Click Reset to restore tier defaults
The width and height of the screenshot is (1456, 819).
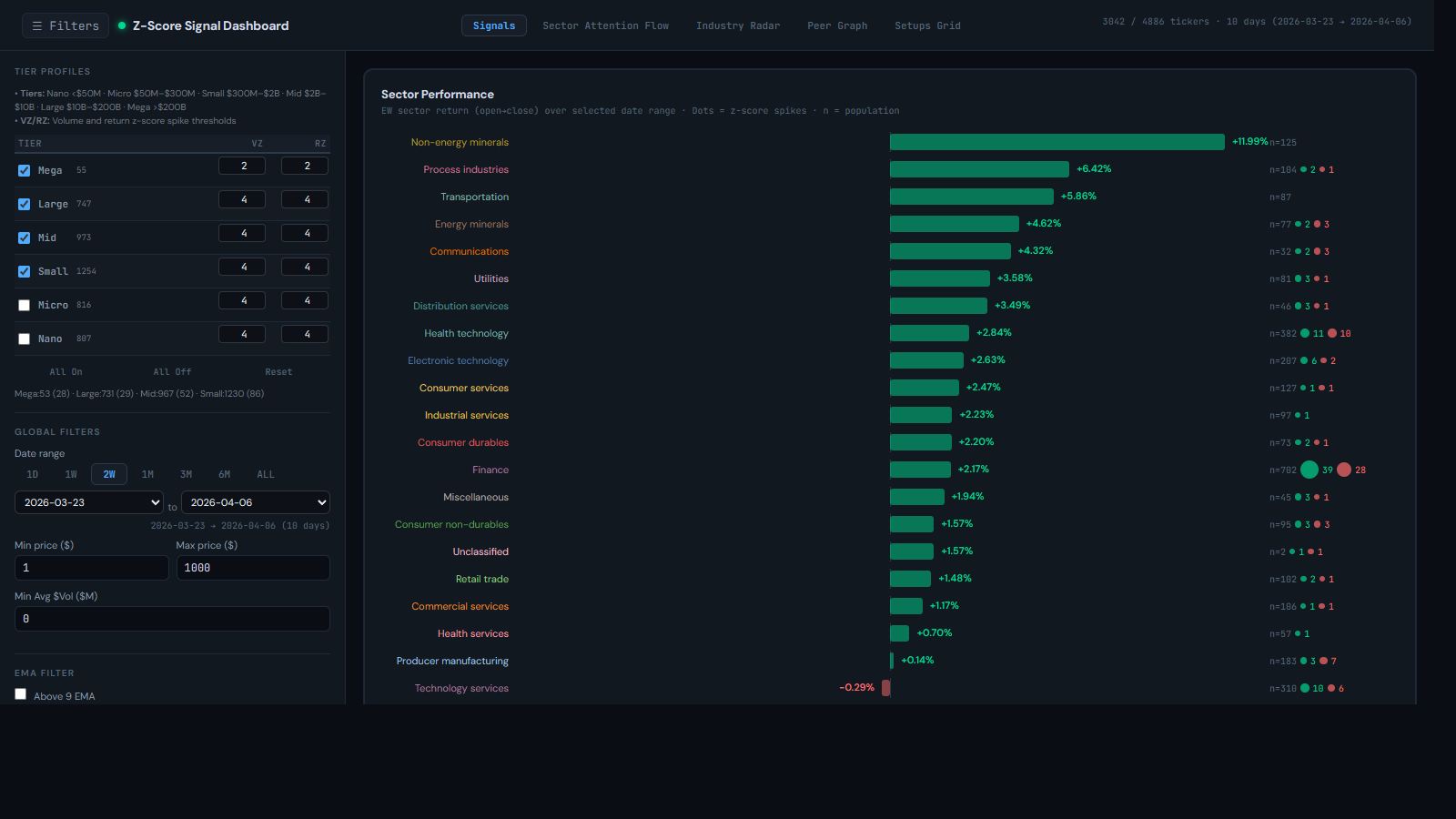278,371
